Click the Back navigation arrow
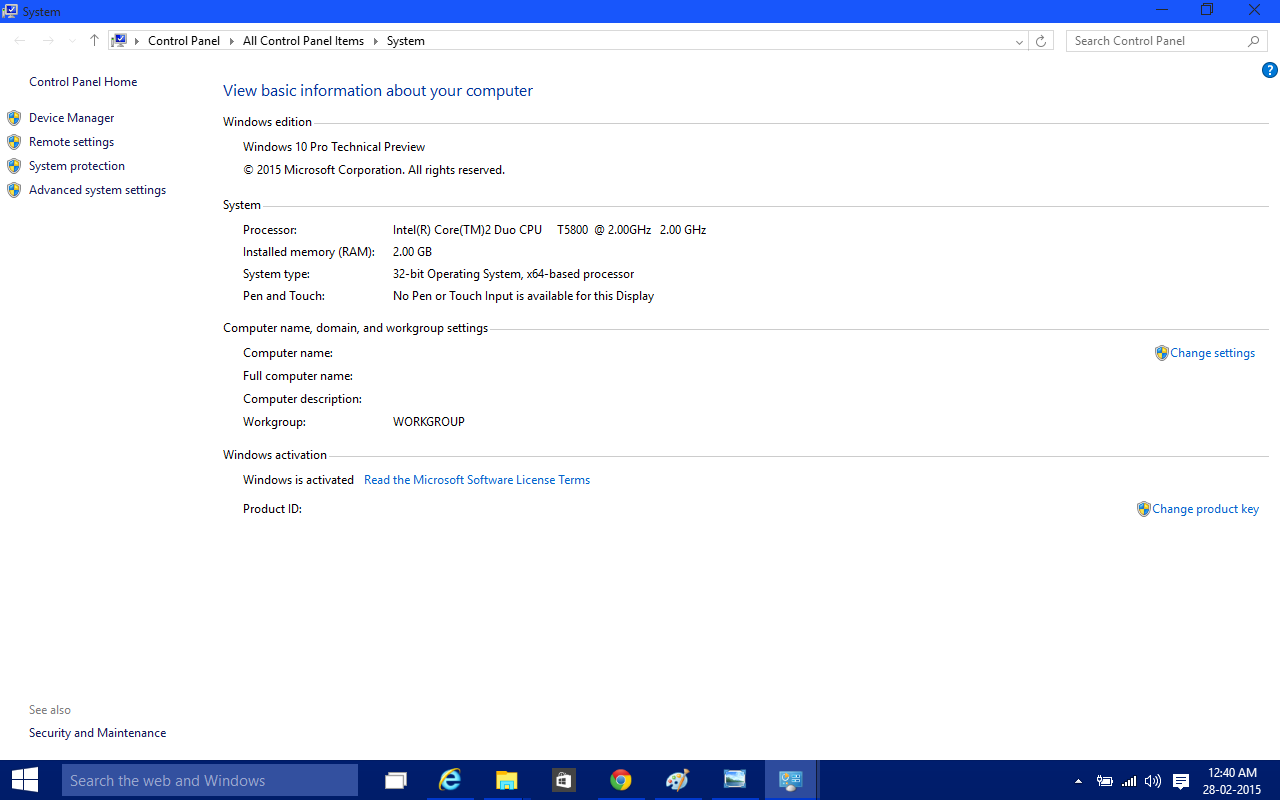1280x800 pixels. click(20, 41)
